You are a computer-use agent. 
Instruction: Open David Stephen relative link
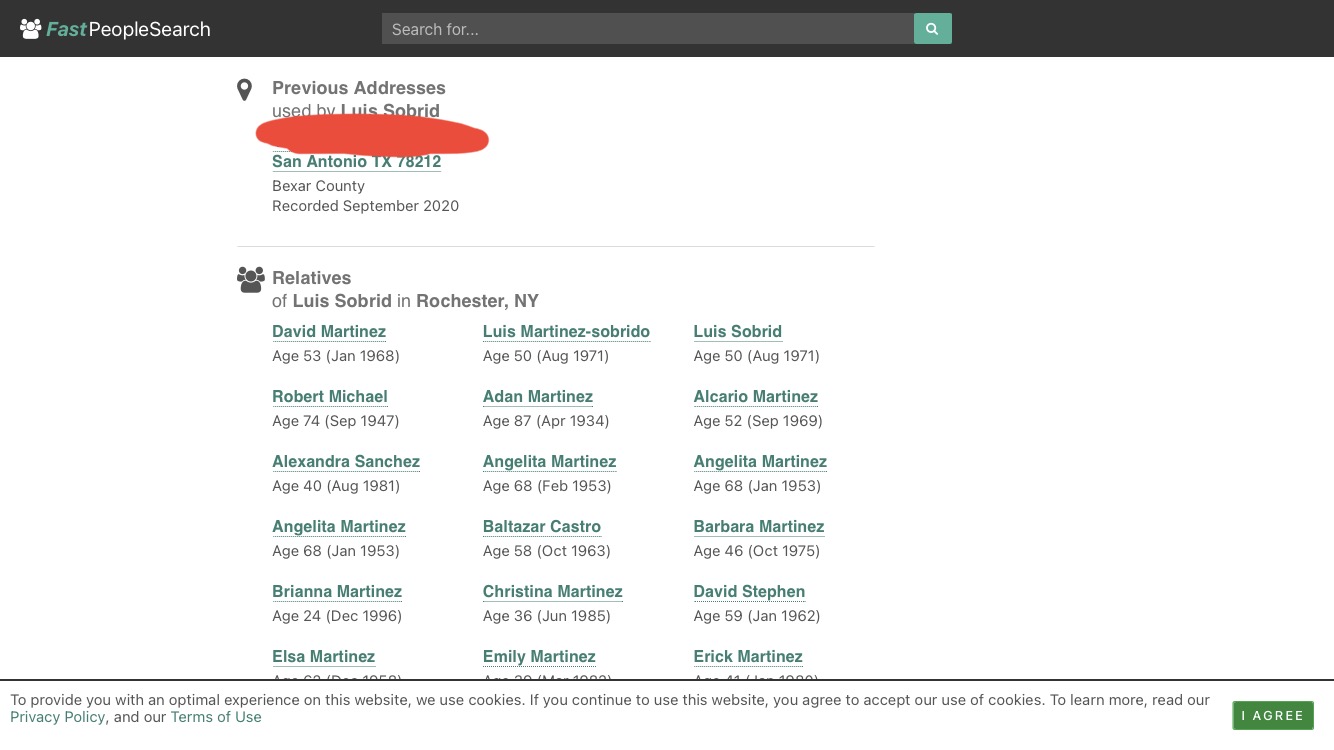tap(749, 591)
